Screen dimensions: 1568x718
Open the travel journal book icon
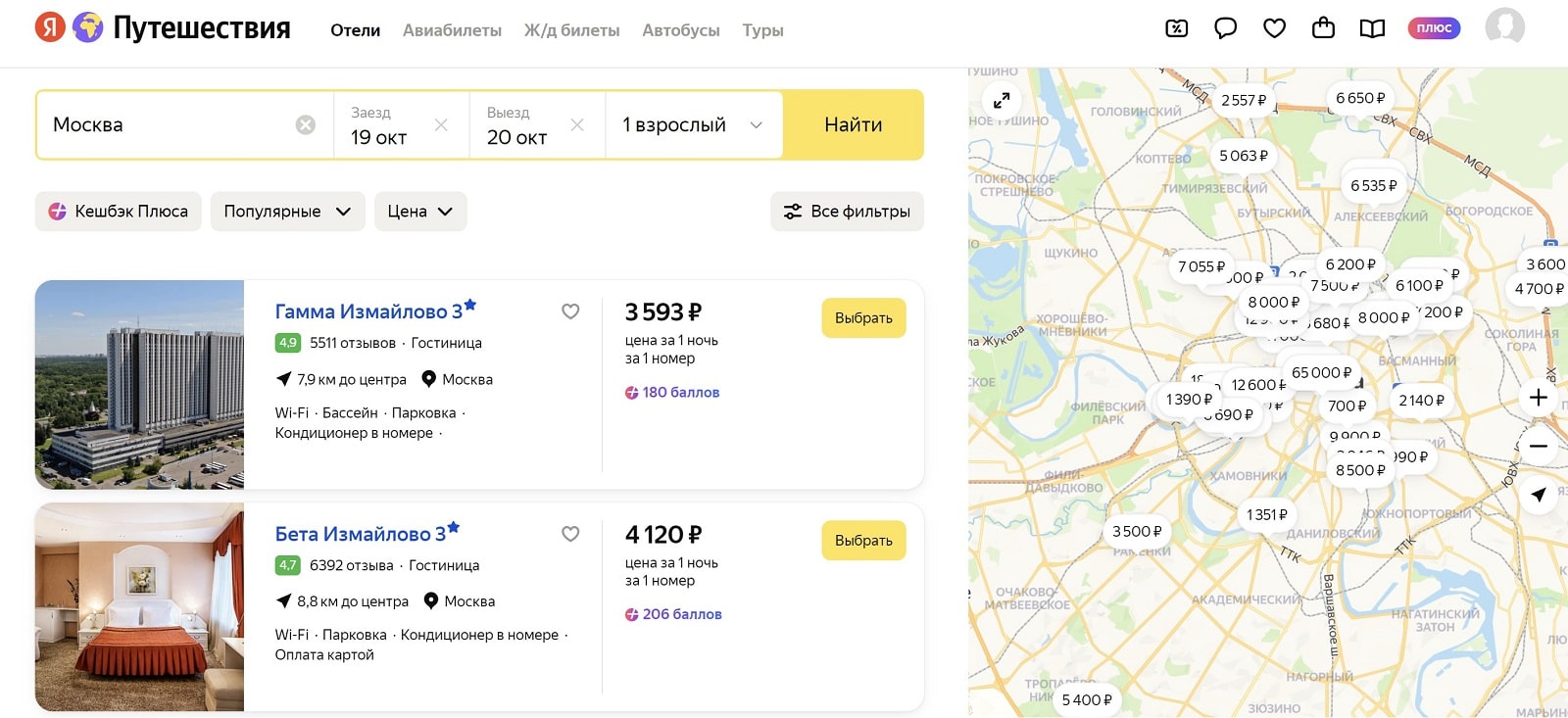click(1373, 28)
